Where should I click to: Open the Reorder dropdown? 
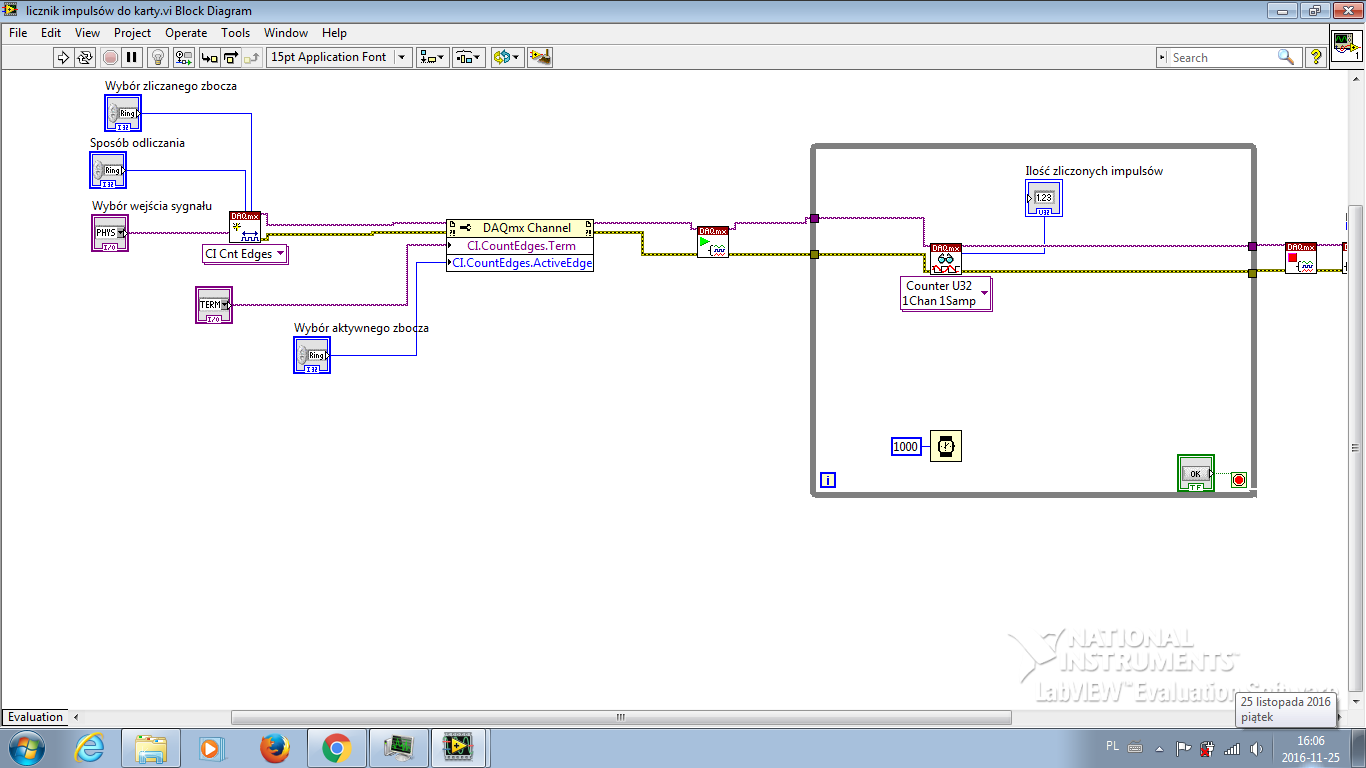click(507, 57)
